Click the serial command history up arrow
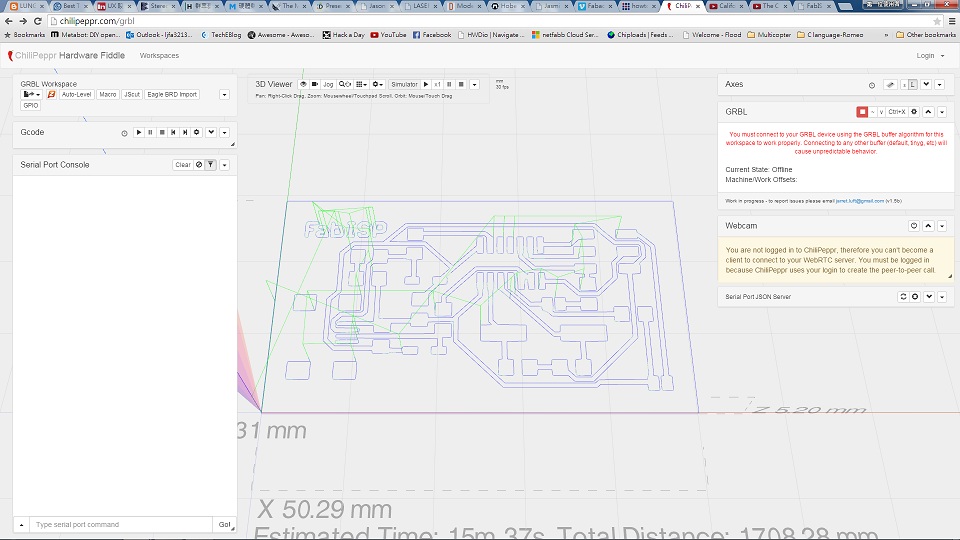Viewport: 960px width, 540px height. pos(21,525)
